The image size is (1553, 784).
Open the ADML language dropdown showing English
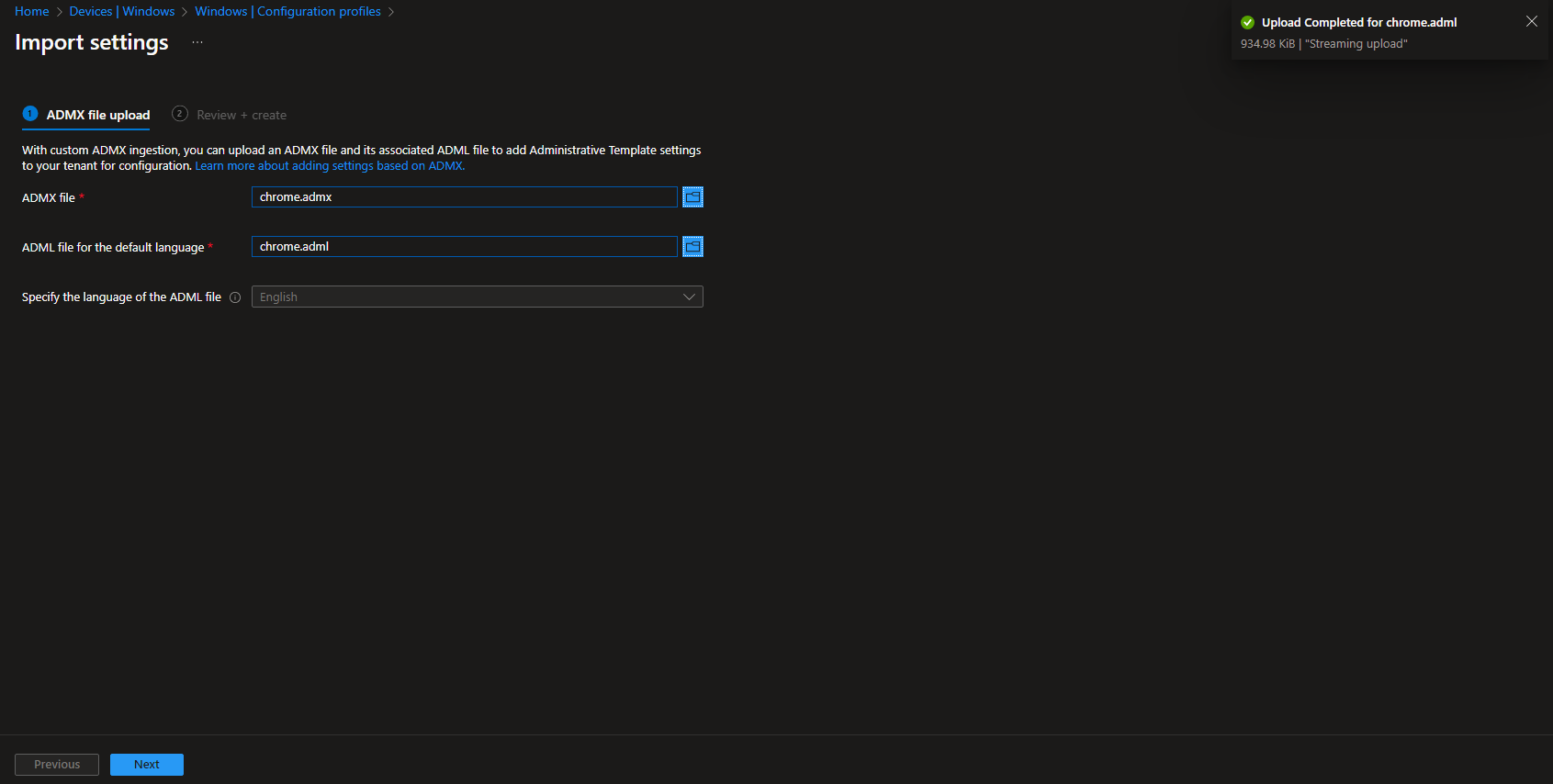coord(477,297)
